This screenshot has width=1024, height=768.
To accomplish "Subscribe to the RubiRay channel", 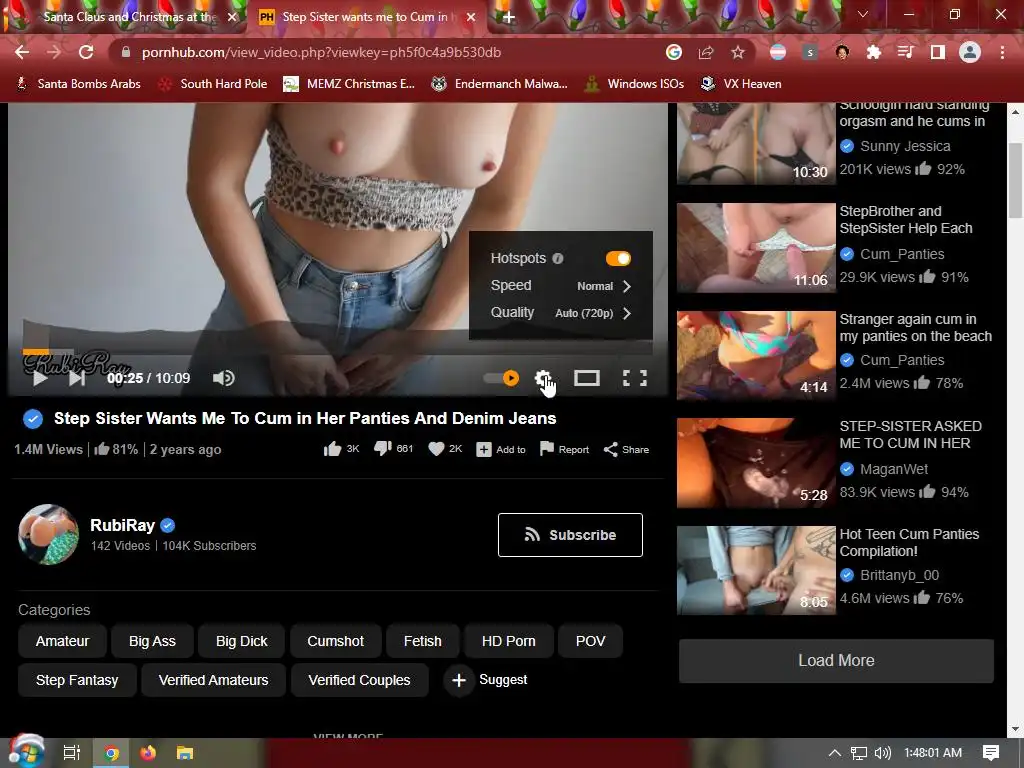I will (x=570, y=535).
